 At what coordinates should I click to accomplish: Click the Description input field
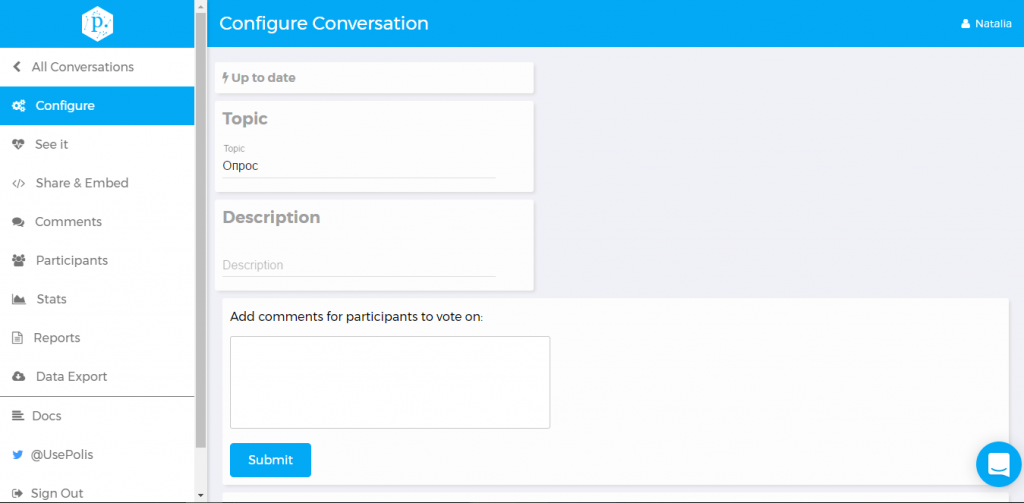[359, 265]
